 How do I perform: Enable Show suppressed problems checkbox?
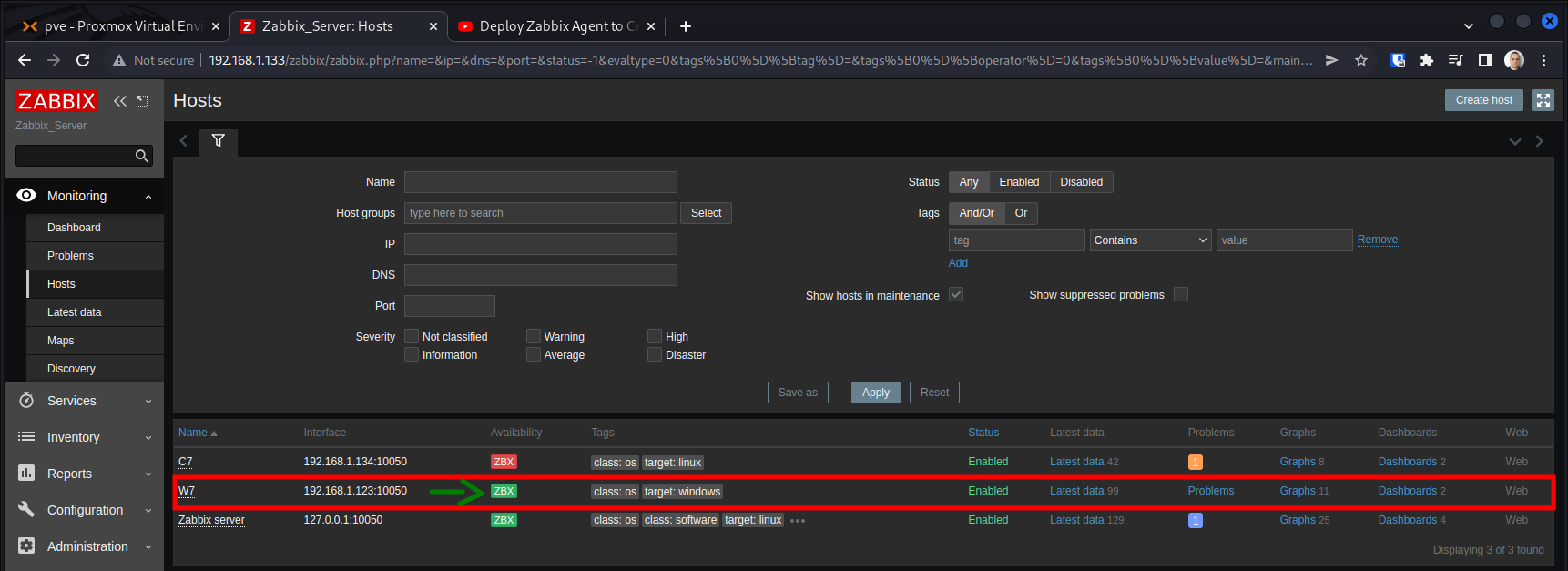pos(1181,294)
